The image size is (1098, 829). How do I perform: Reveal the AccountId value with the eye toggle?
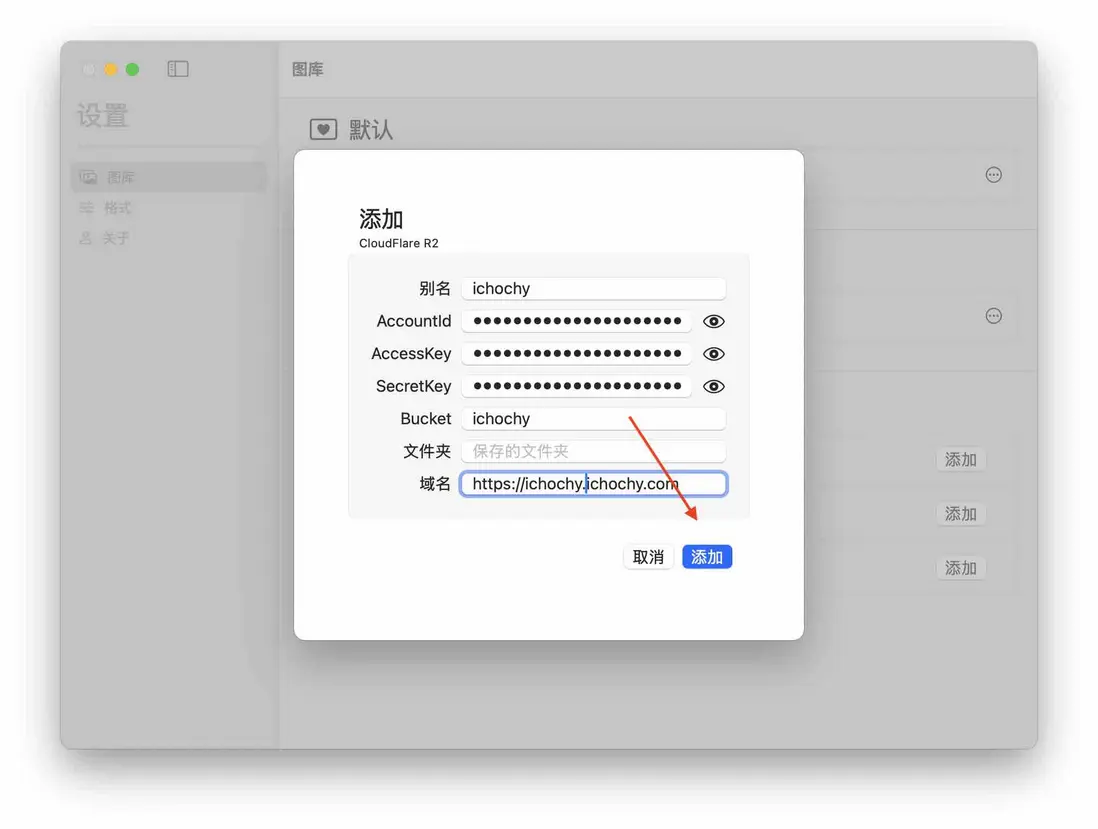tap(713, 320)
